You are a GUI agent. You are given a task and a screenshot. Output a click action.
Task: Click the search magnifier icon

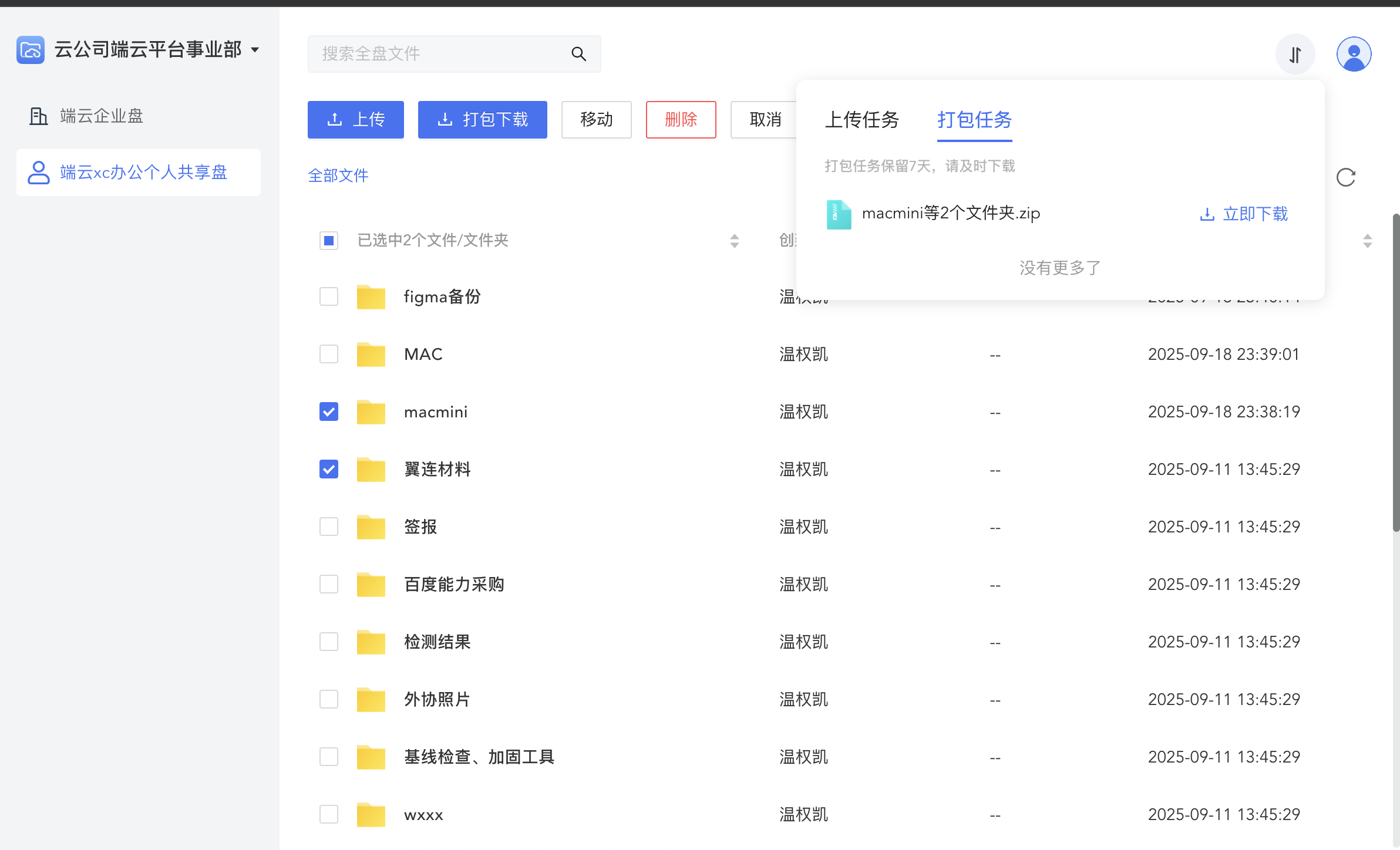[578, 54]
